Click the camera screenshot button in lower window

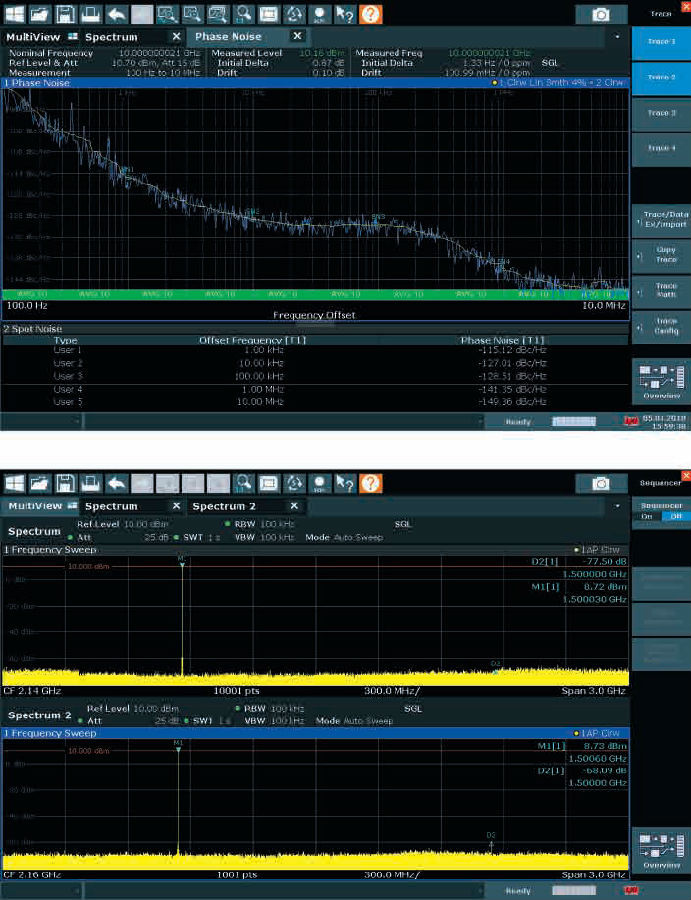(x=600, y=483)
